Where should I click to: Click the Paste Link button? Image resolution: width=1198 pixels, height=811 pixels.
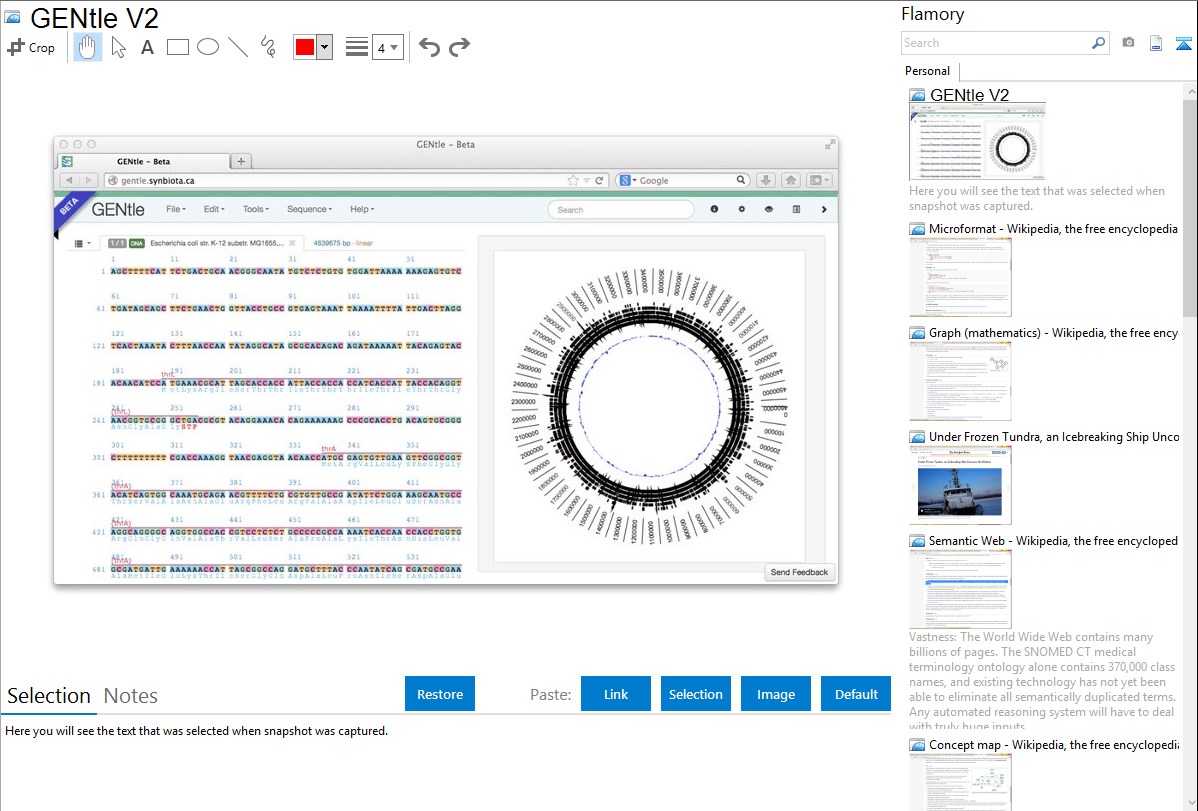[616, 694]
